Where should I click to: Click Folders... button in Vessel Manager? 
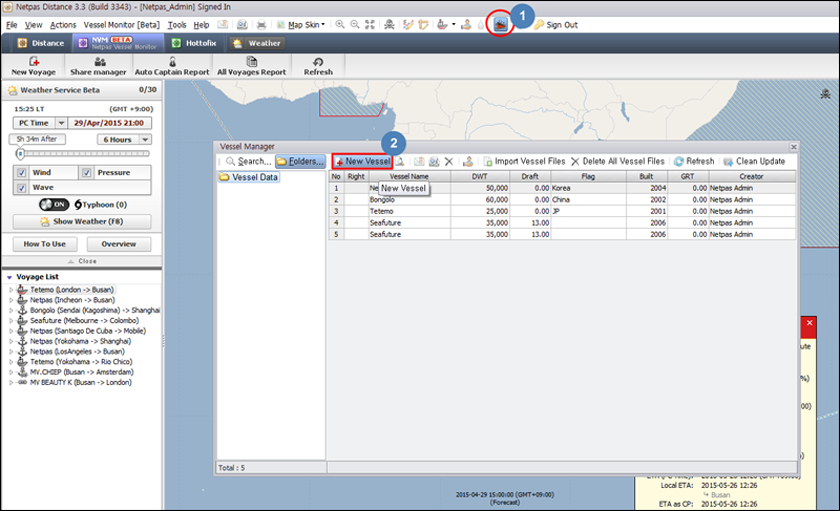pyautogui.click(x=301, y=161)
